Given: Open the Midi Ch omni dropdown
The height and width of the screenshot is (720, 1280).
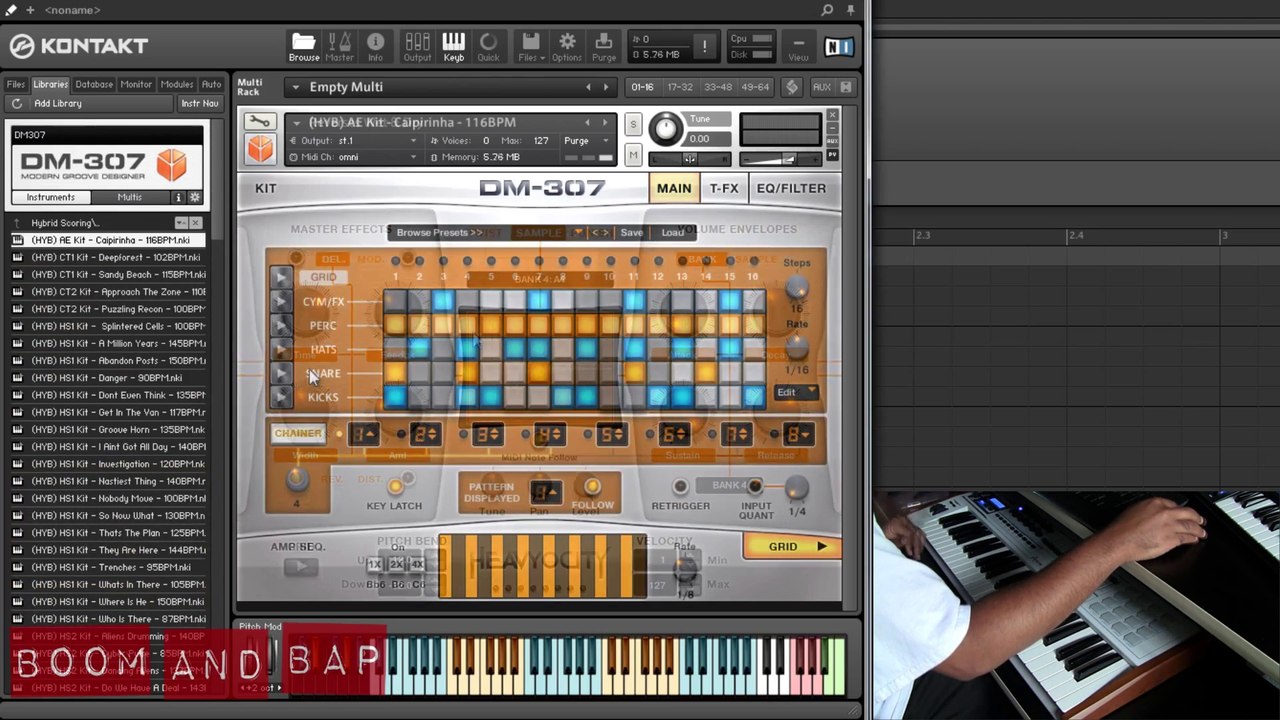Looking at the screenshot, I should tap(414, 157).
